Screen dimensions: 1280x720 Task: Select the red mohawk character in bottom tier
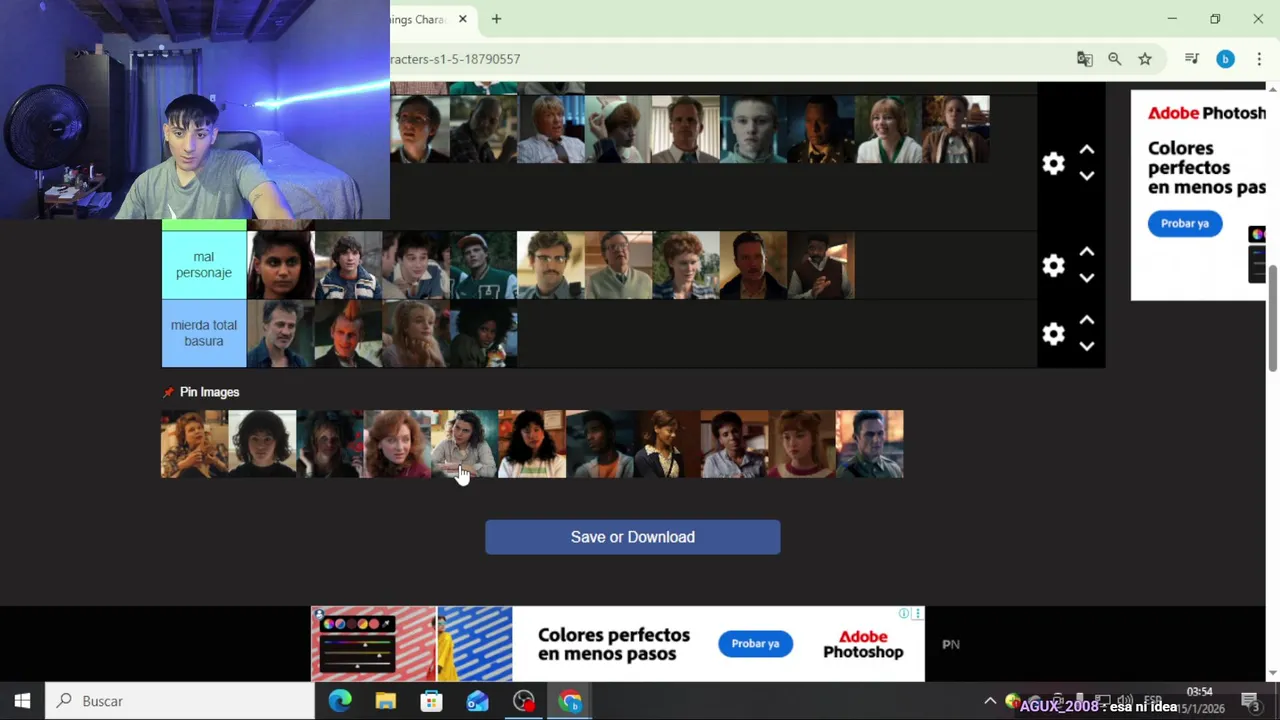click(x=348, y=333)
